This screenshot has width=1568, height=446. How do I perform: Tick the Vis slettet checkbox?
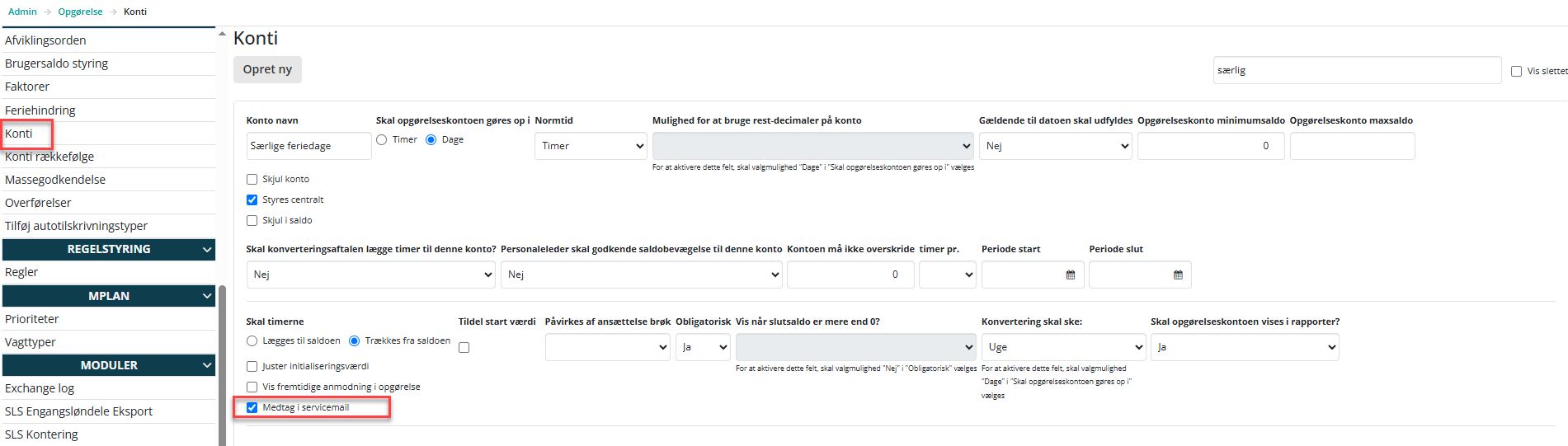(1516, 71)
